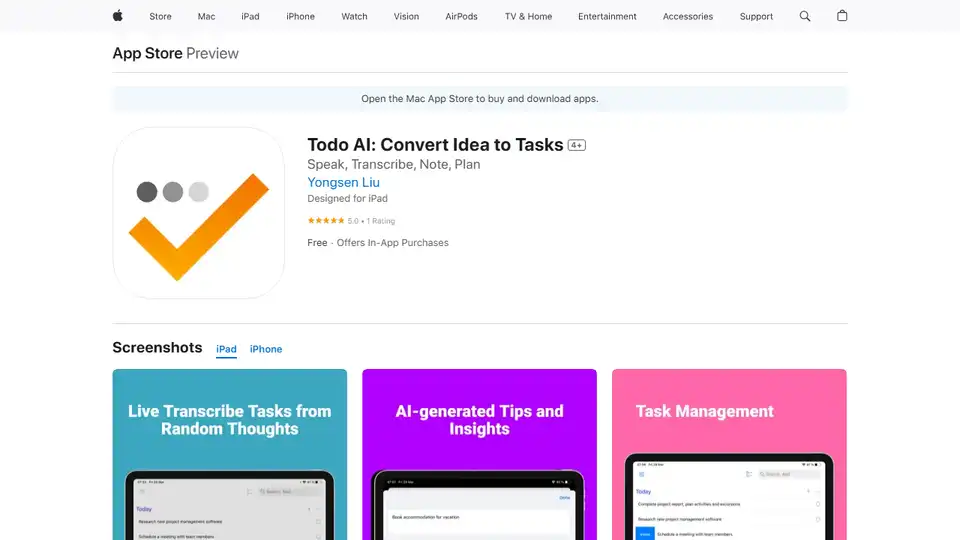The height and width of the screenshot is (540, 960).
Task: Click the Designed for iPad text
Action: tap(347, 198)
